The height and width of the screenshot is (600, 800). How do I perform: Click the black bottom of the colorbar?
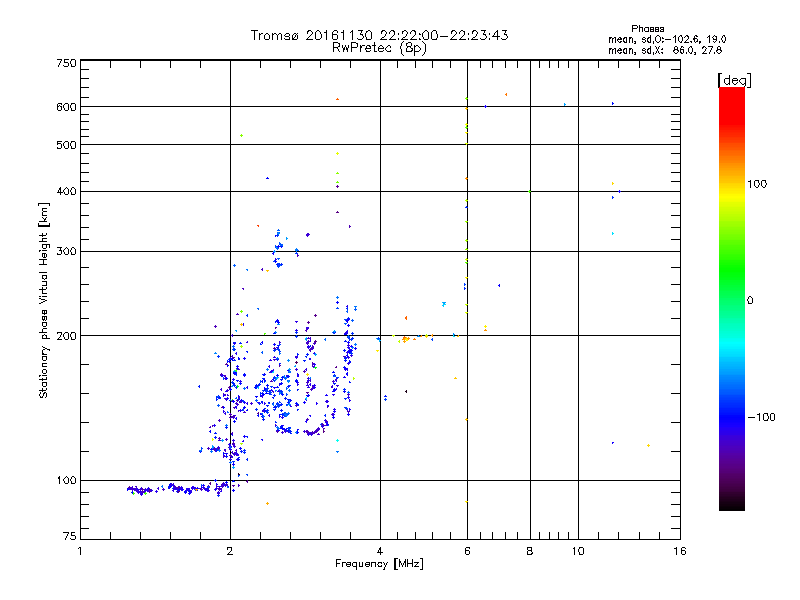(732, 503)
